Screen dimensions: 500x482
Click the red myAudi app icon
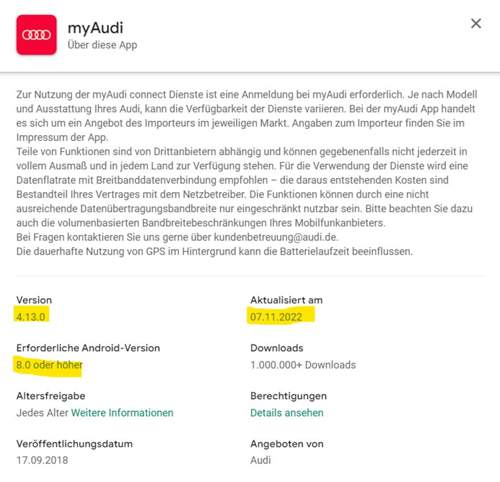[x=36, y=35]
